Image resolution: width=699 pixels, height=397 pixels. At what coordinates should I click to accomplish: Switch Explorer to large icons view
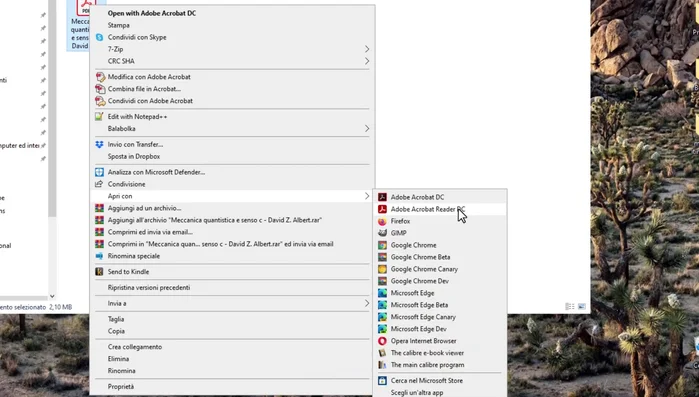click(582, 307)
